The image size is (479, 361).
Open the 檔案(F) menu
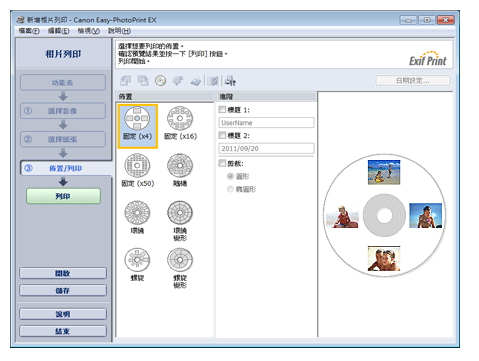coord(29,31)
